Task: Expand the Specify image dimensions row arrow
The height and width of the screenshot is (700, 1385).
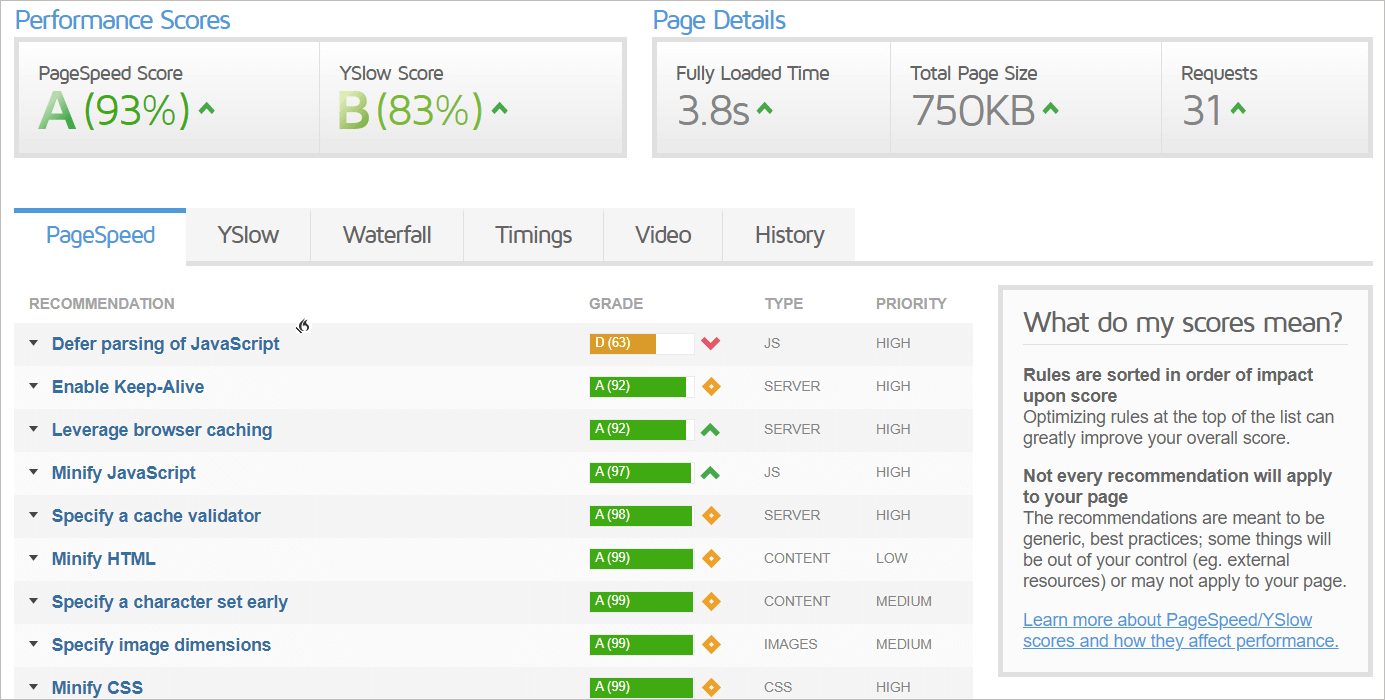Action: click(x=33, y=644)
